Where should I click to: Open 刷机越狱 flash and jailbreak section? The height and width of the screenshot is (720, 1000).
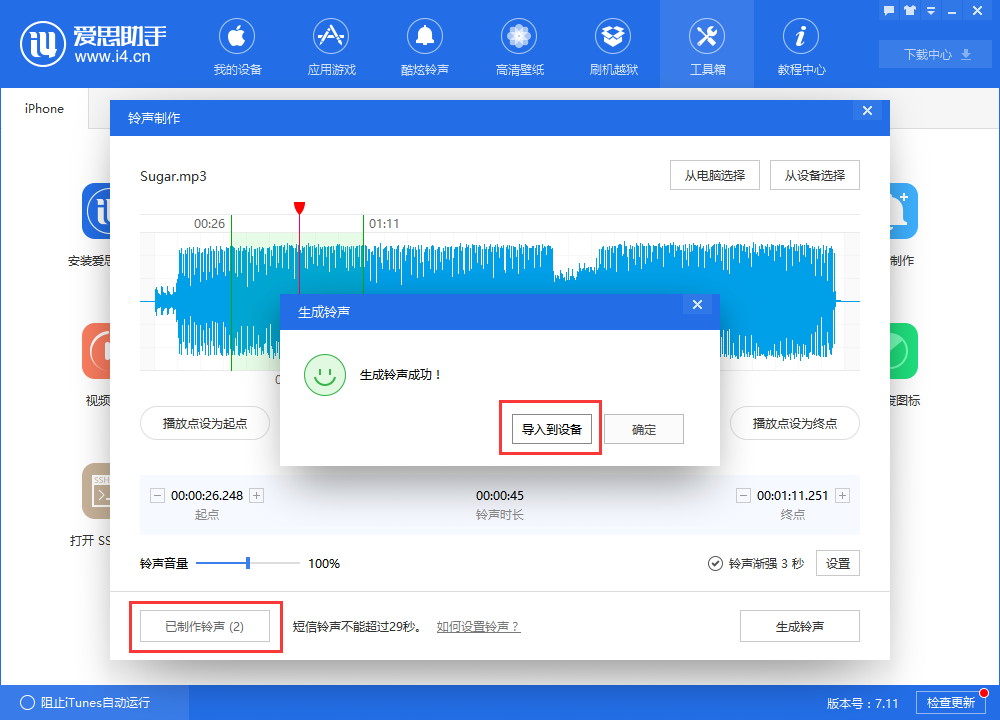tap(613, 47)
